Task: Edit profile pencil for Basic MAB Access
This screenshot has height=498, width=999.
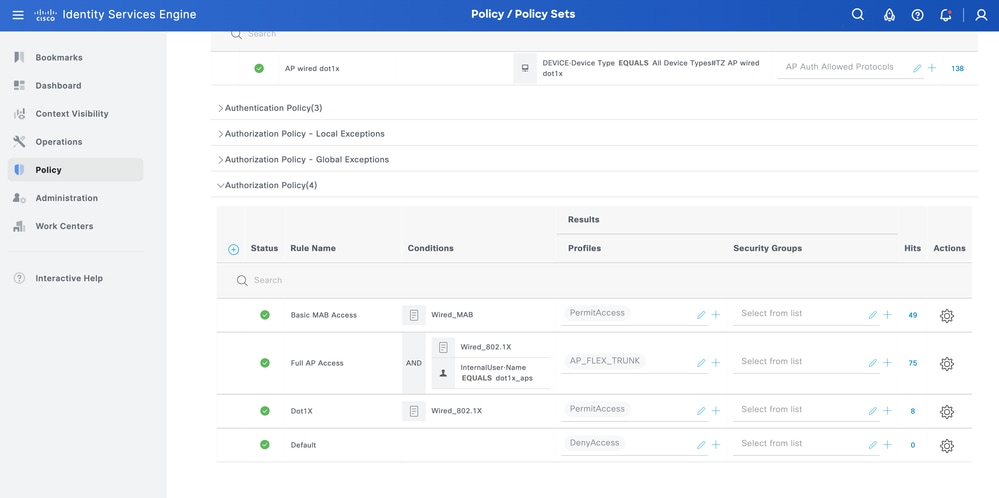Action: 701,315
